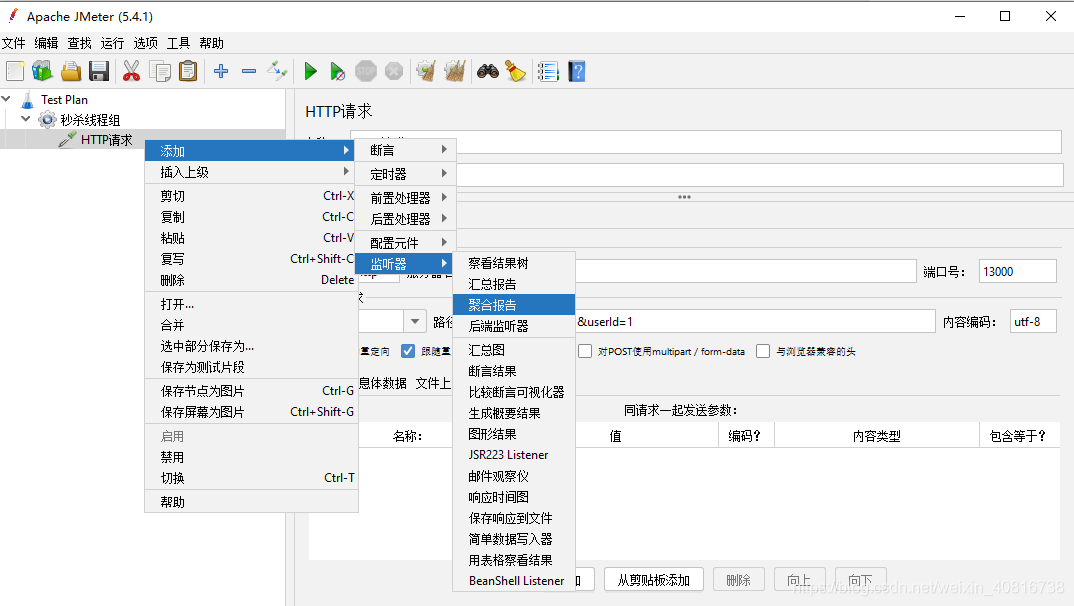The image size is (1074, 606).
Task: Click the 包含等于? column header
Action: (1019, 435)
